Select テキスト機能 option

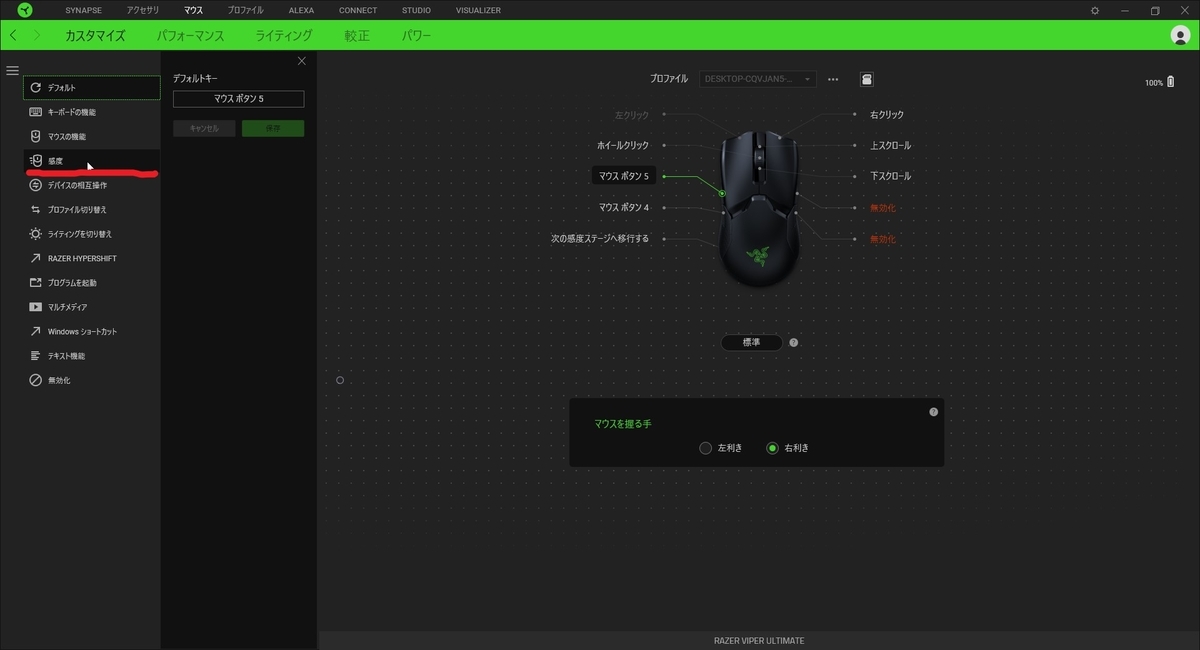[x=91, y=356]
